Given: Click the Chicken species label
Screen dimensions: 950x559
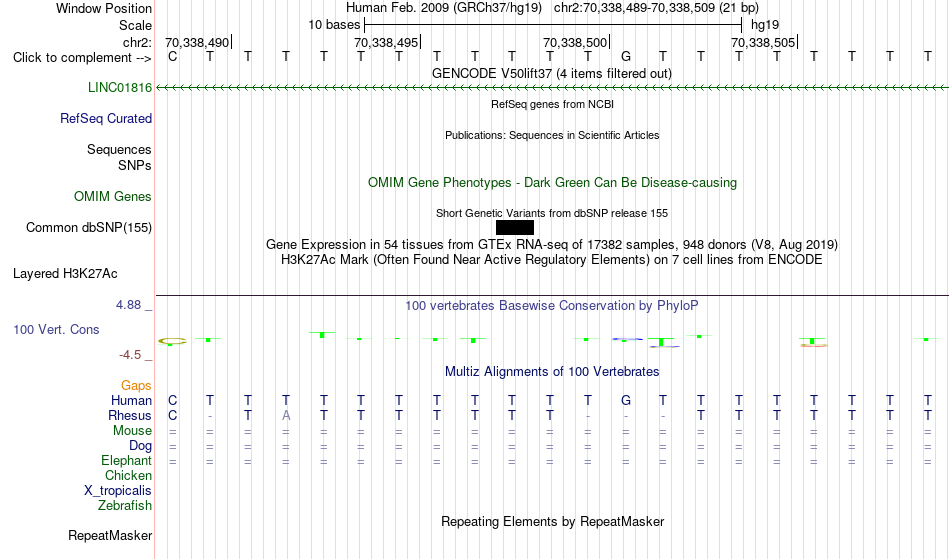Looking at the screenshot, I should [x=128, y=475].
